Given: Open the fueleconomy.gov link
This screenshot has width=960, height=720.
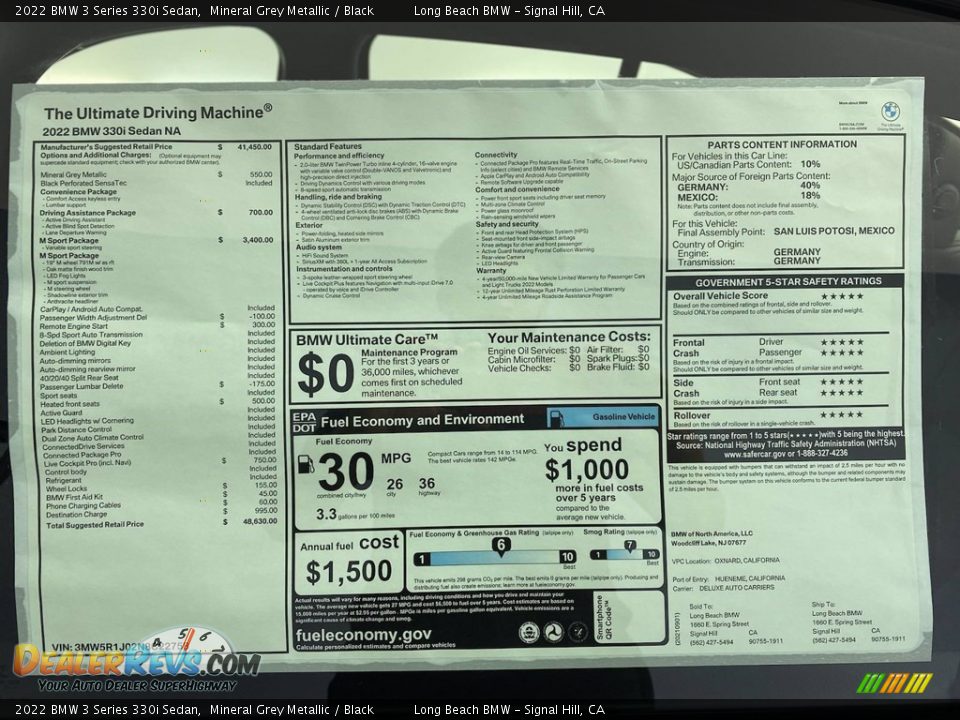Looking at the screenshot, I should [364, 635].
